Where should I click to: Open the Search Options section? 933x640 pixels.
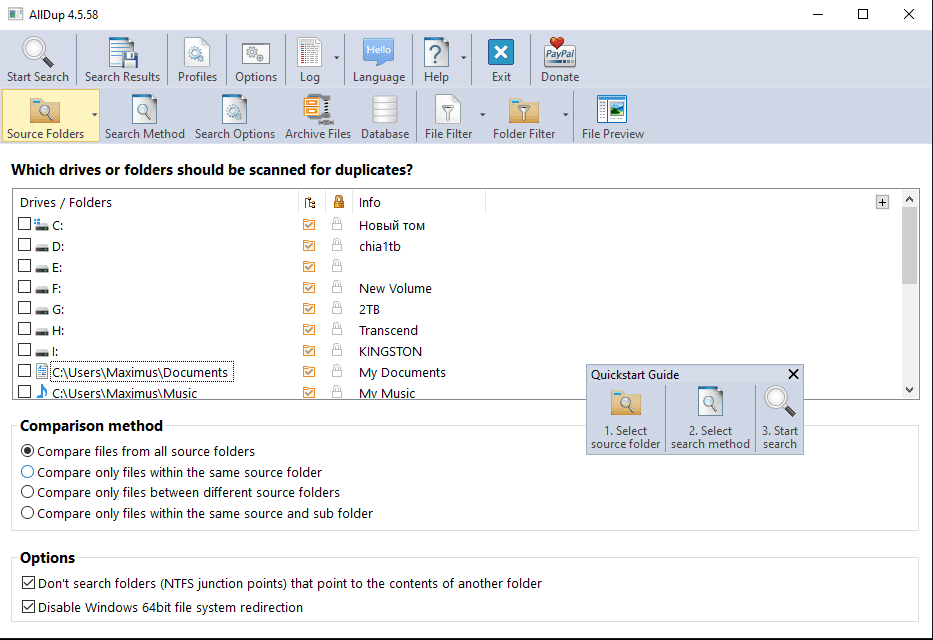pos(234,117)
